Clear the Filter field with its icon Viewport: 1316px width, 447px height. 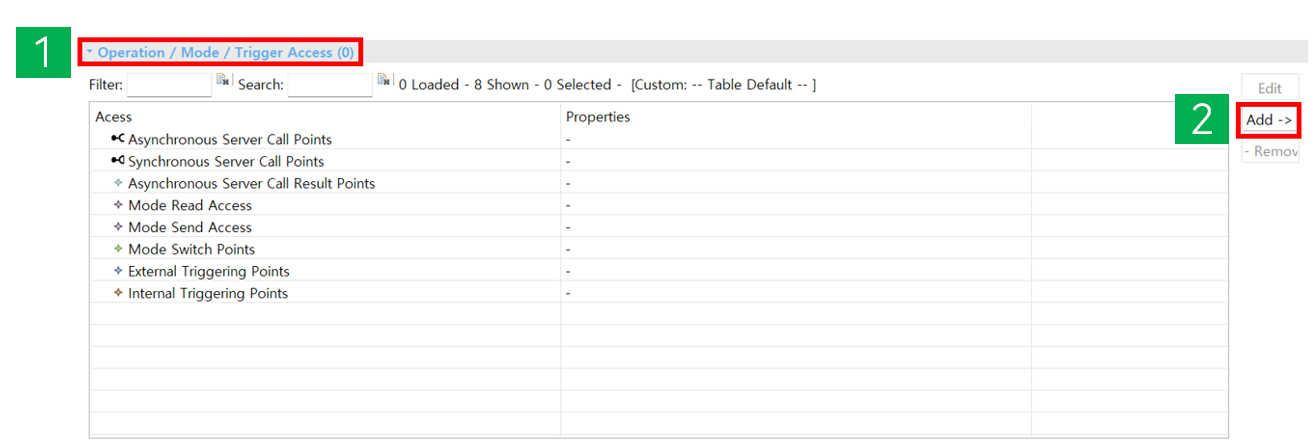(x=223, y=82)
